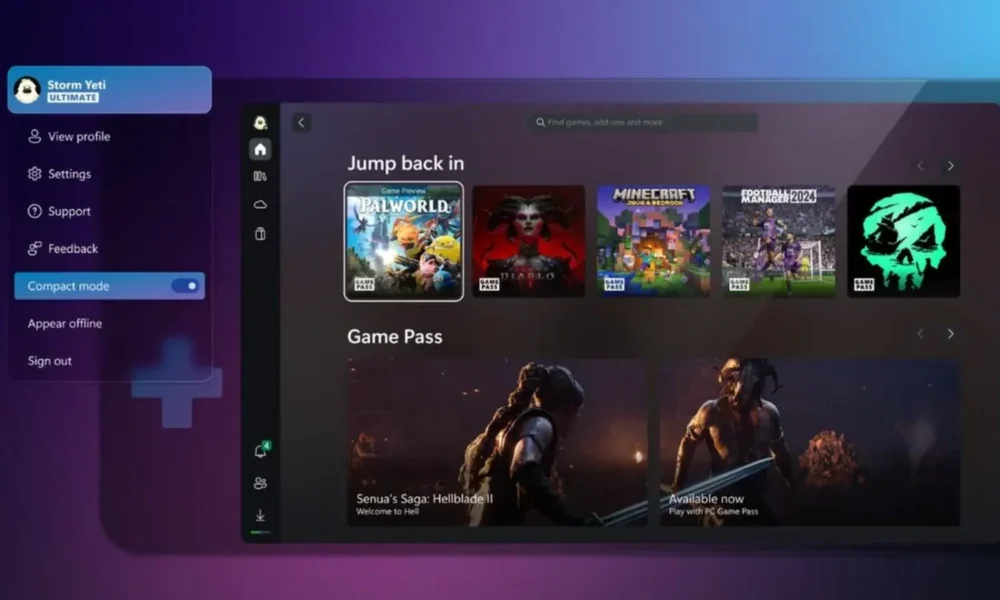Show next games in Jump back in
1000x600 pixels.
pos(950,166)
